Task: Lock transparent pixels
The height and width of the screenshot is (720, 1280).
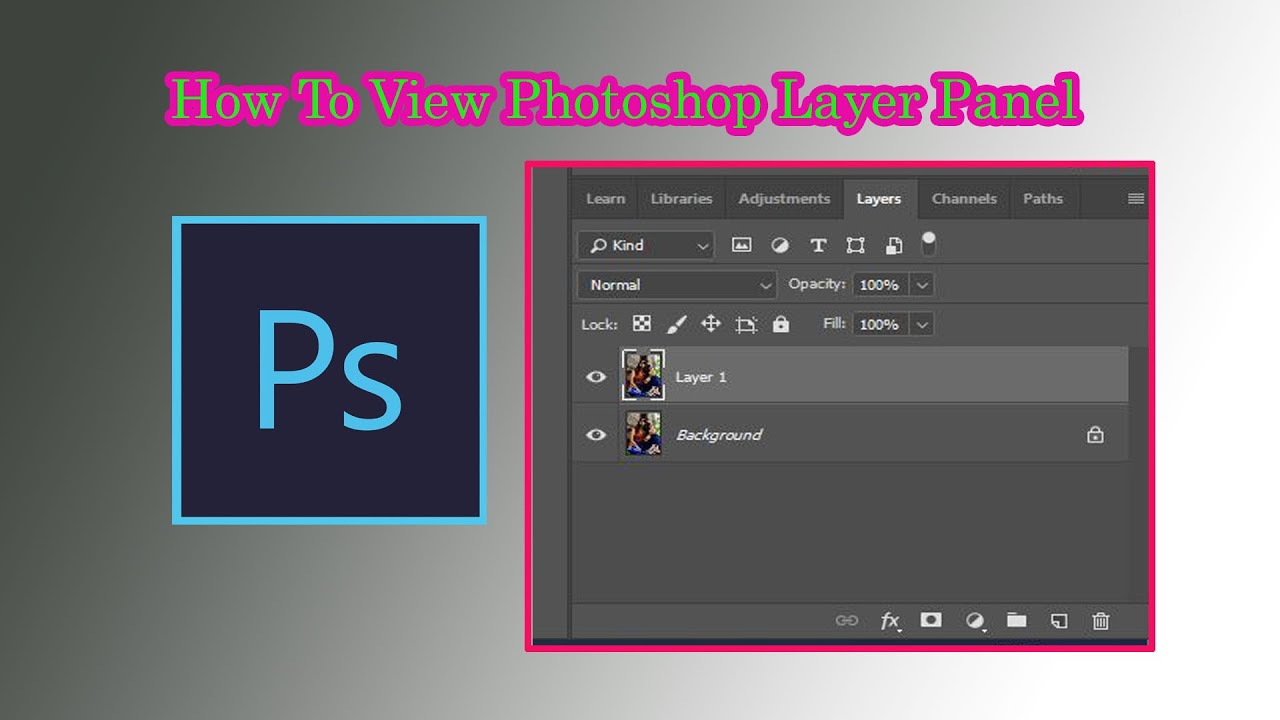Action: tap(642, 324)
